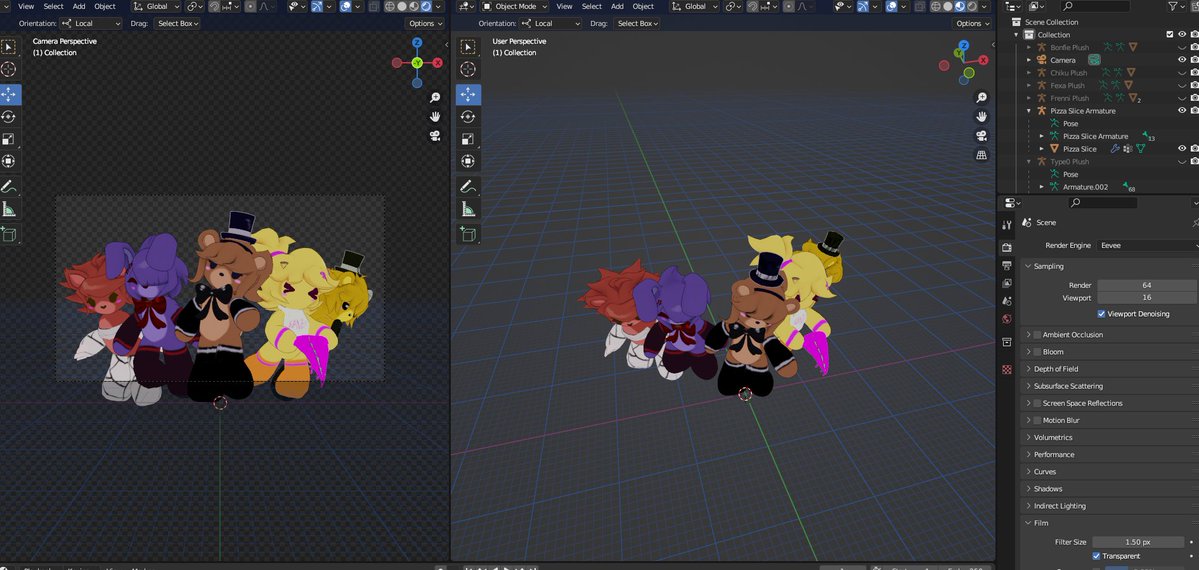The width and height of the screenshot is (1199, 570).
Task: Open View menu in the camera viewport
Action: 26,6
